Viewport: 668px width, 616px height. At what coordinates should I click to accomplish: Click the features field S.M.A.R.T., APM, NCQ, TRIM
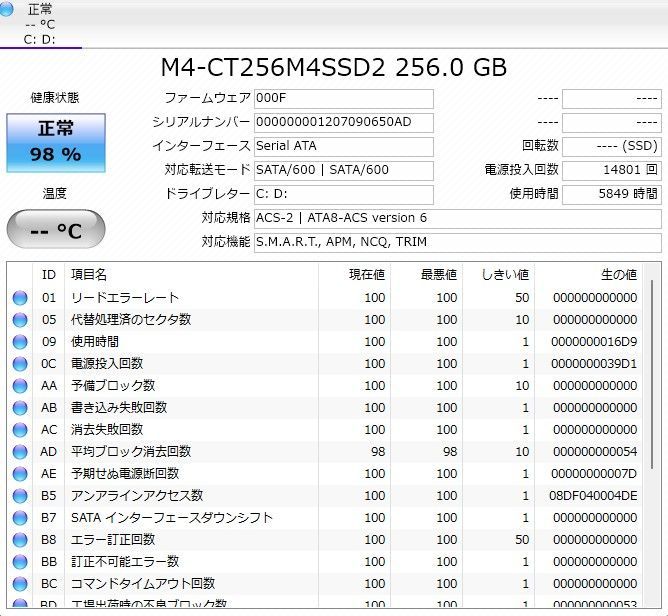(458, 242)
